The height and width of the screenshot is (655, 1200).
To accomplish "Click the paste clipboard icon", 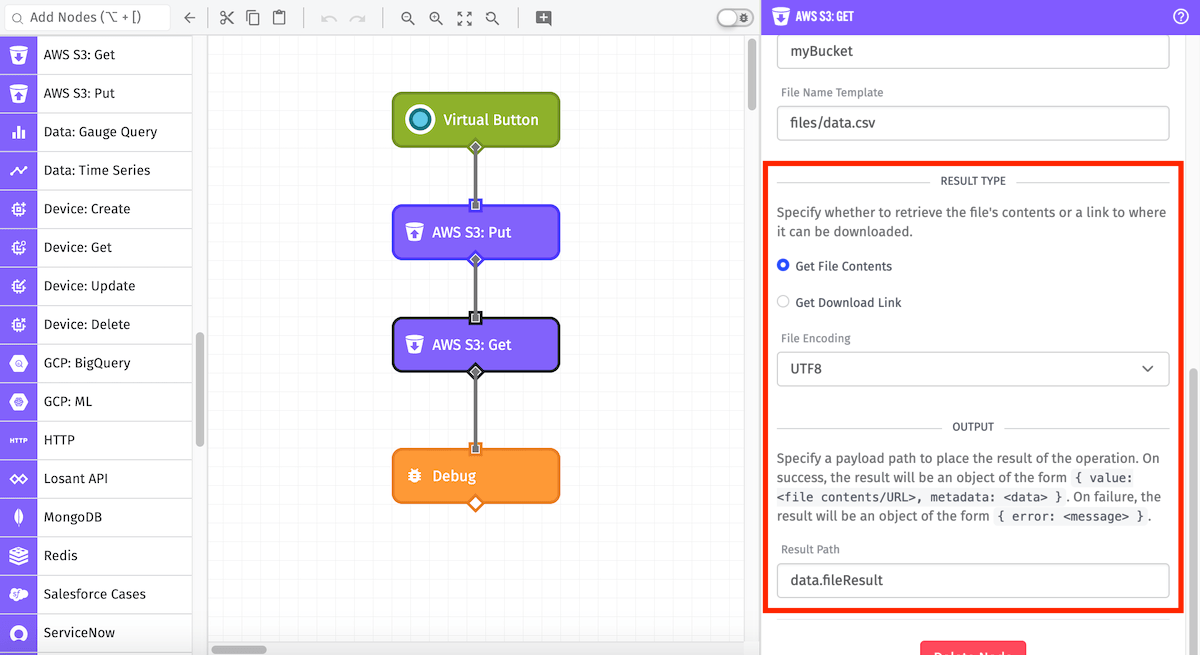I will click(279, 18).
